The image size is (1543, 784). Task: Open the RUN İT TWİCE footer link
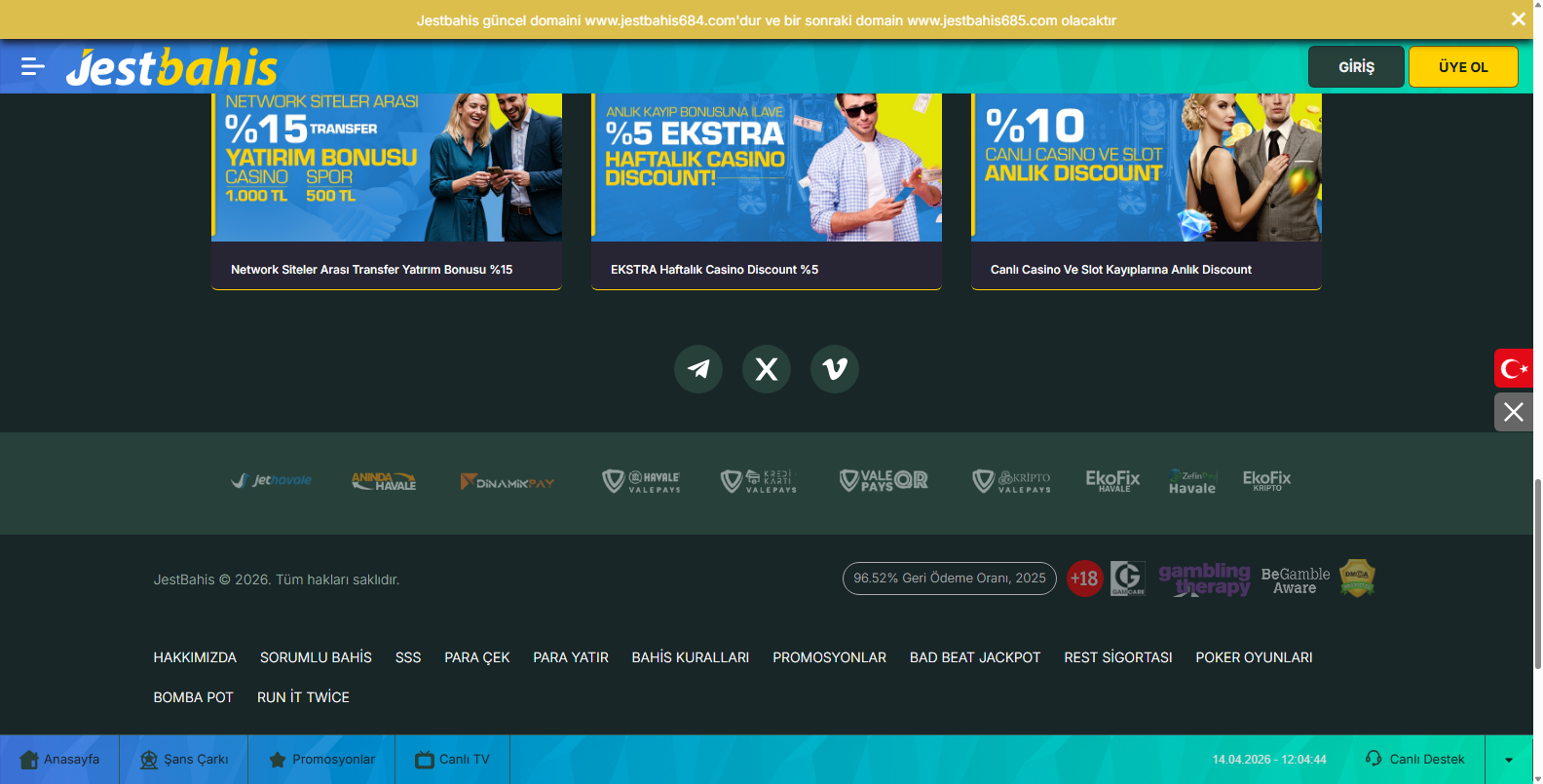click(x=303, y=697)
